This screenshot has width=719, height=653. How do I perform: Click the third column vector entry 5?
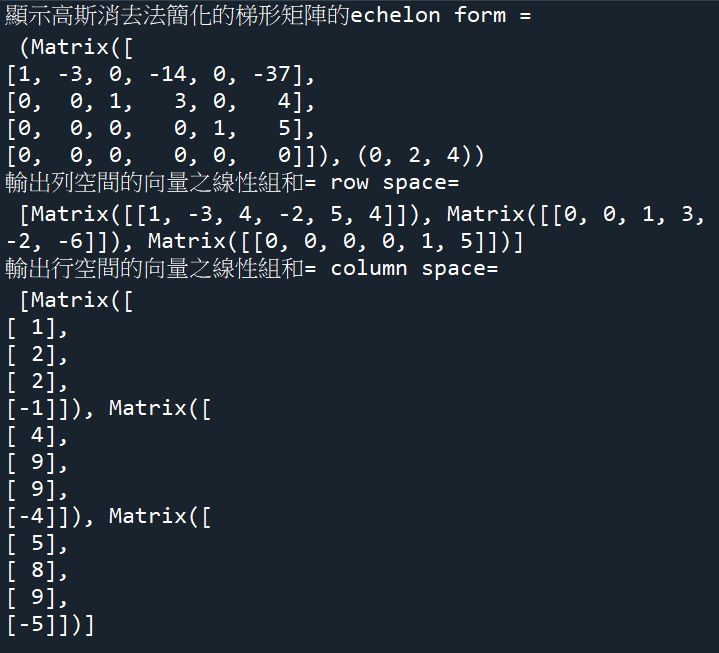click(37, 544)
